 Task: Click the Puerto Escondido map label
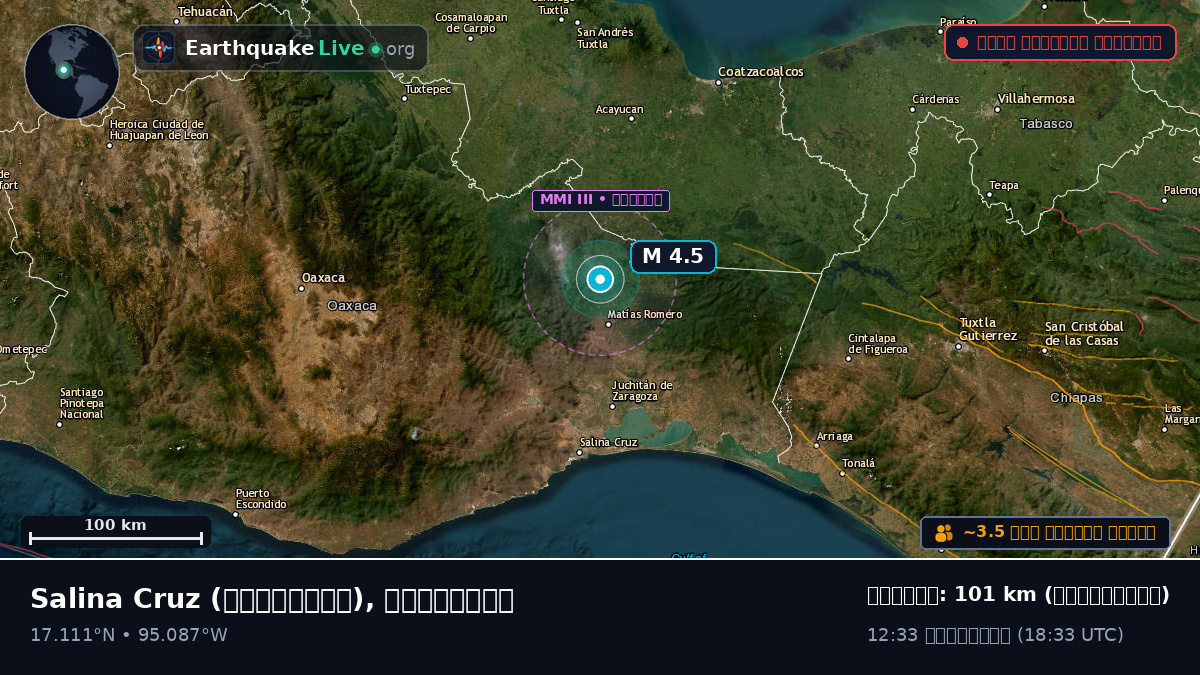tap(261, 498)
